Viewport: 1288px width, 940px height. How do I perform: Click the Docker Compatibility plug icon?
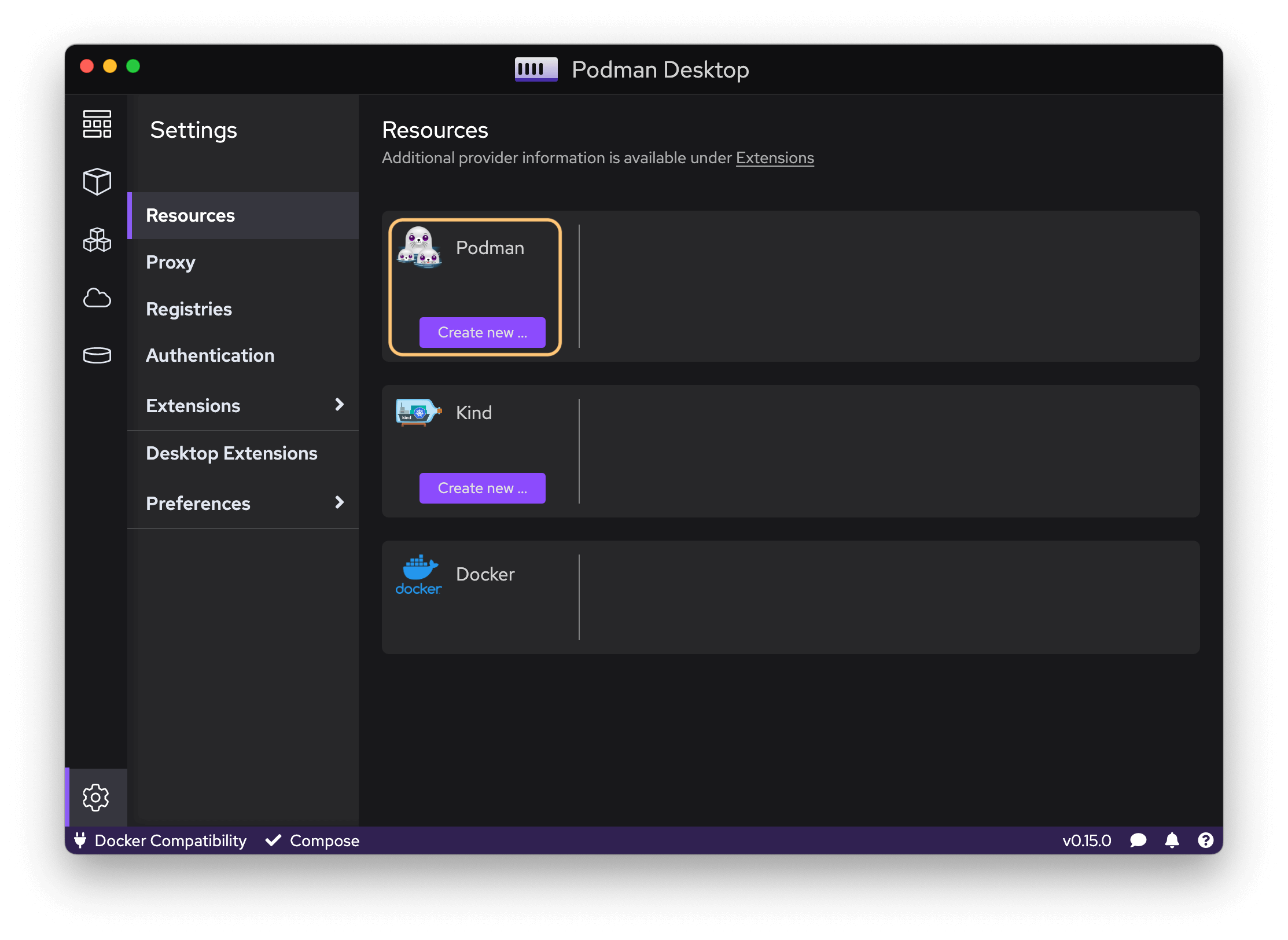pos(80,840)
